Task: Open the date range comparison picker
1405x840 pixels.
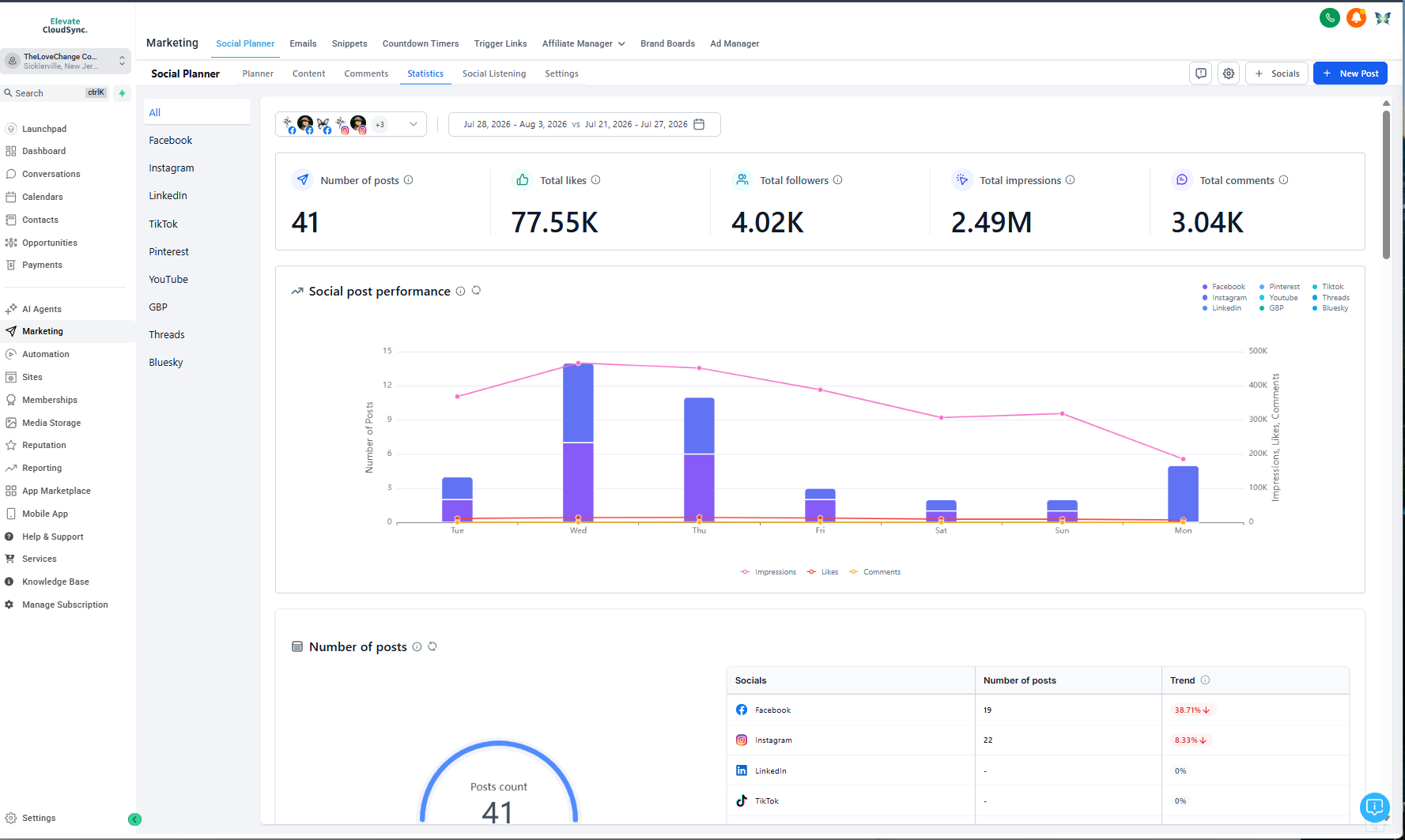Action: [584, 124]
